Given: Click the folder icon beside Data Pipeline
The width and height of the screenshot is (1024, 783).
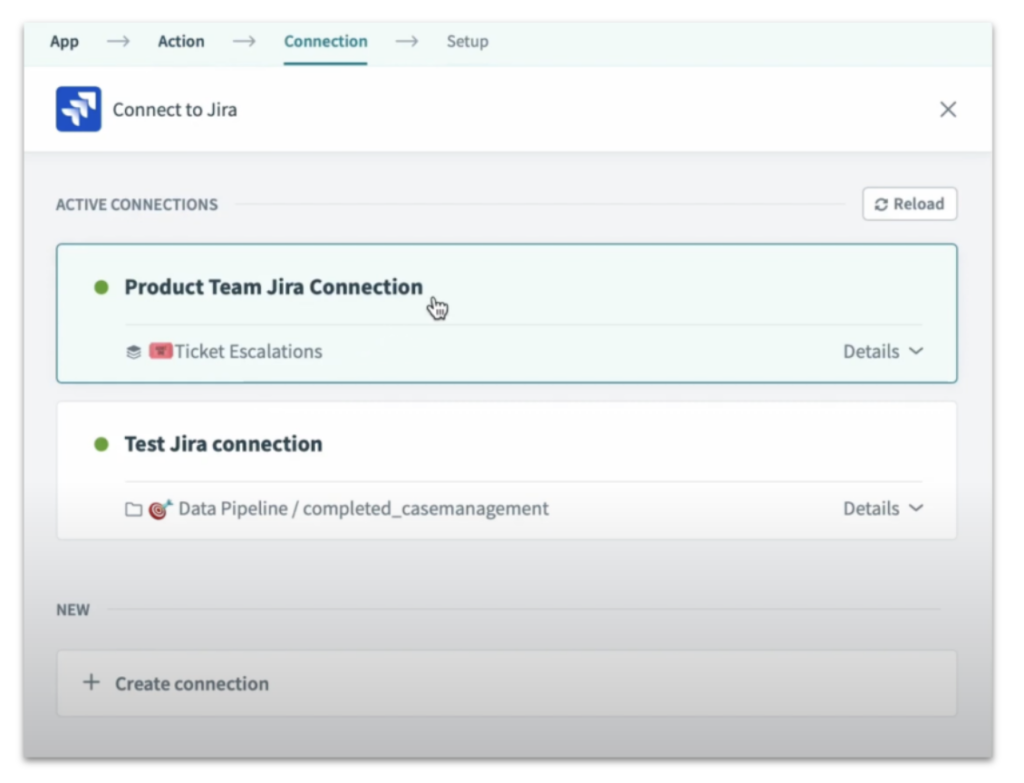Looking at the screenshot, I should (x=133, y=509).
